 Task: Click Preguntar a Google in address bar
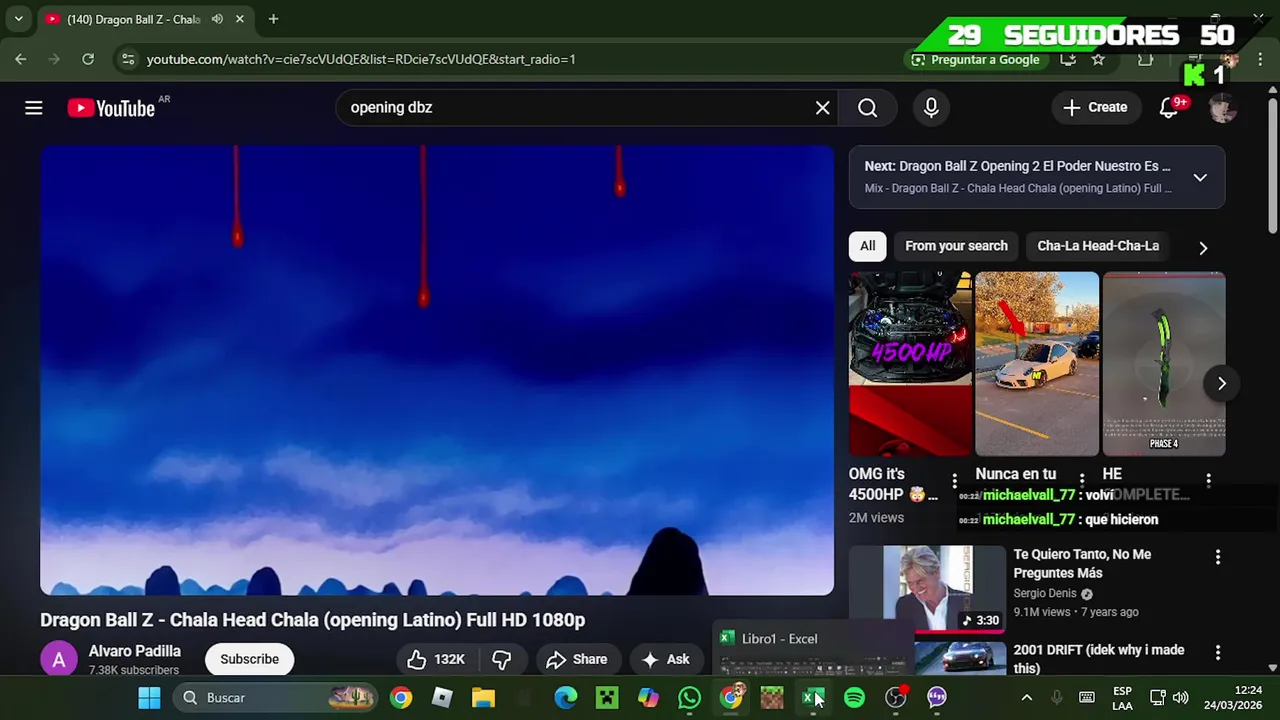tap(975, 59)
